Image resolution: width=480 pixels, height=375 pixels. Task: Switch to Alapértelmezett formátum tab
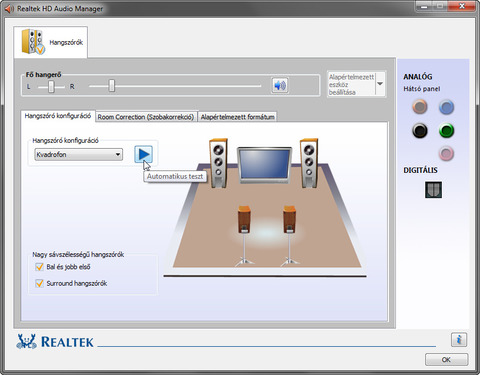(238, 117)
